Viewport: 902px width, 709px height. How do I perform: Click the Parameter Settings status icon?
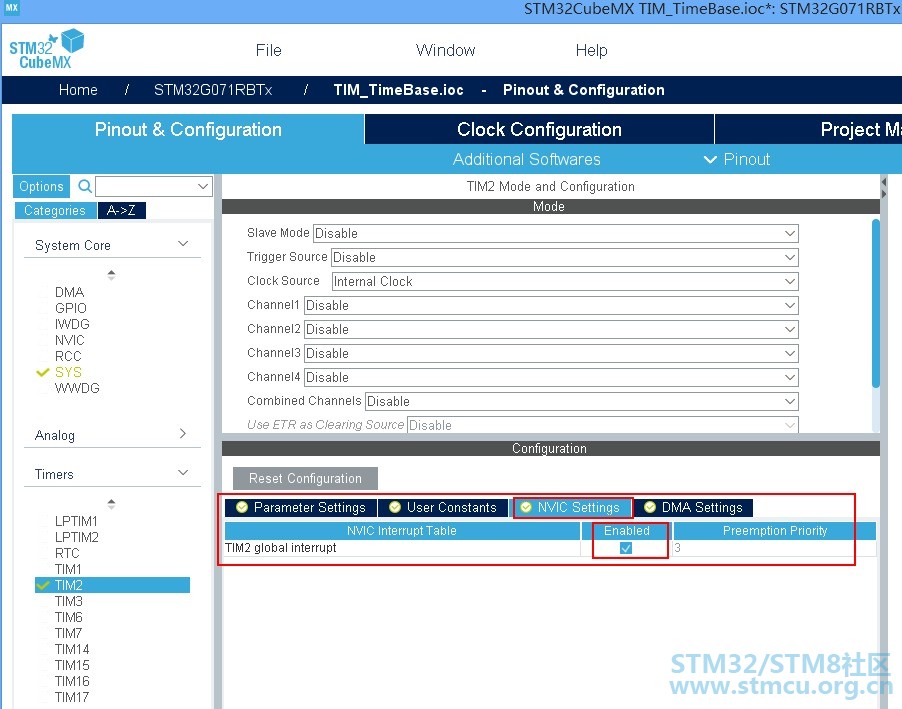(x=242, y=507)
